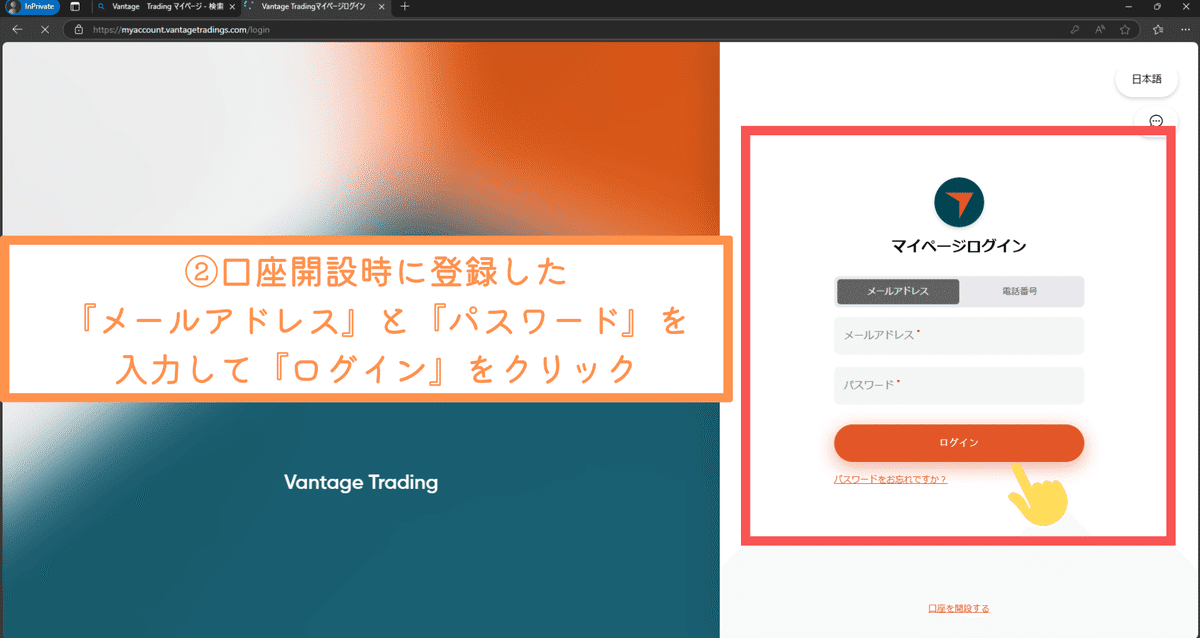View site info via the lock icon
This screenshot has width=1200, height=638.
tap(78, 30)
